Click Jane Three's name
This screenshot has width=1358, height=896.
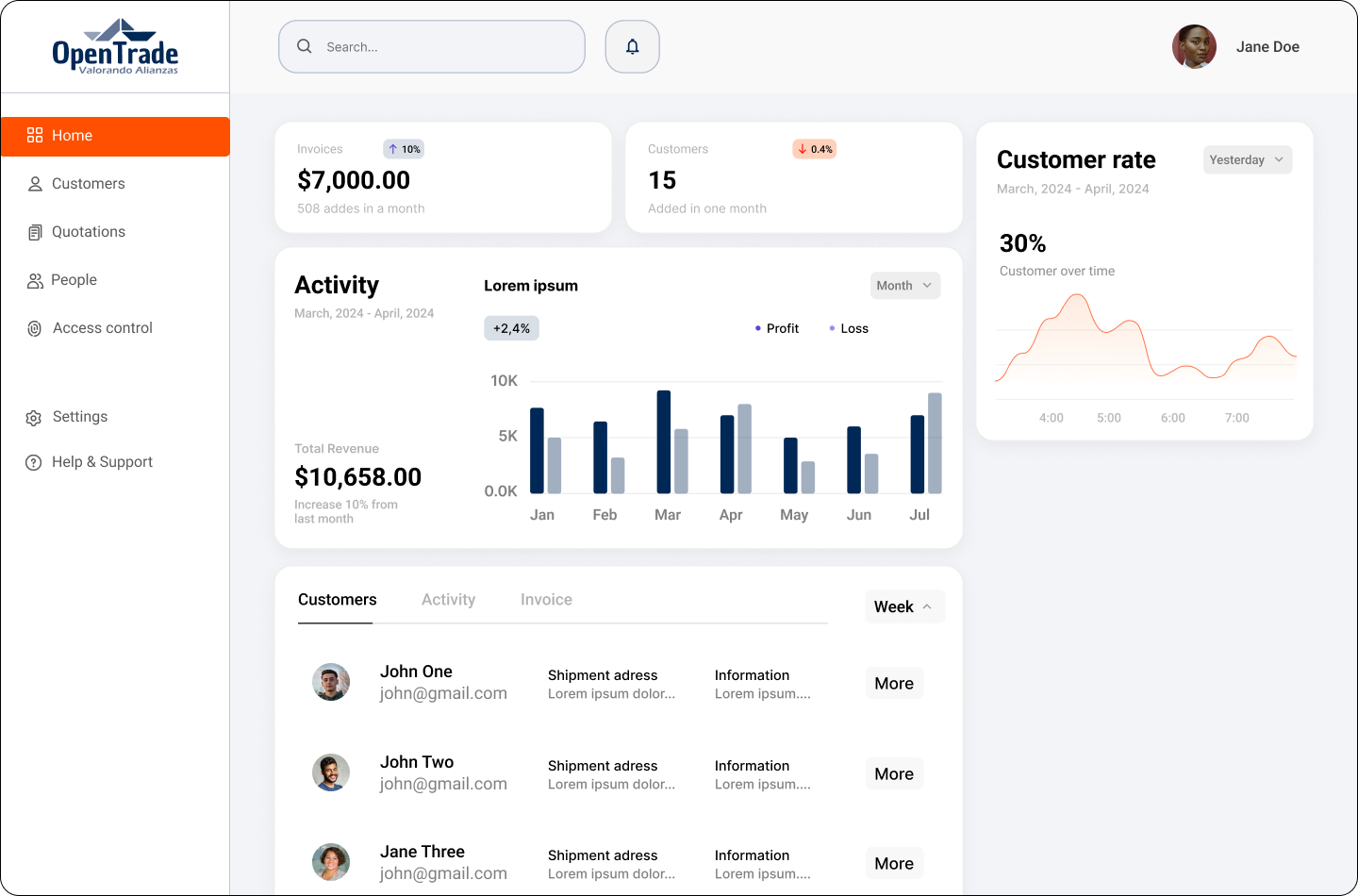tap(422, 852)
